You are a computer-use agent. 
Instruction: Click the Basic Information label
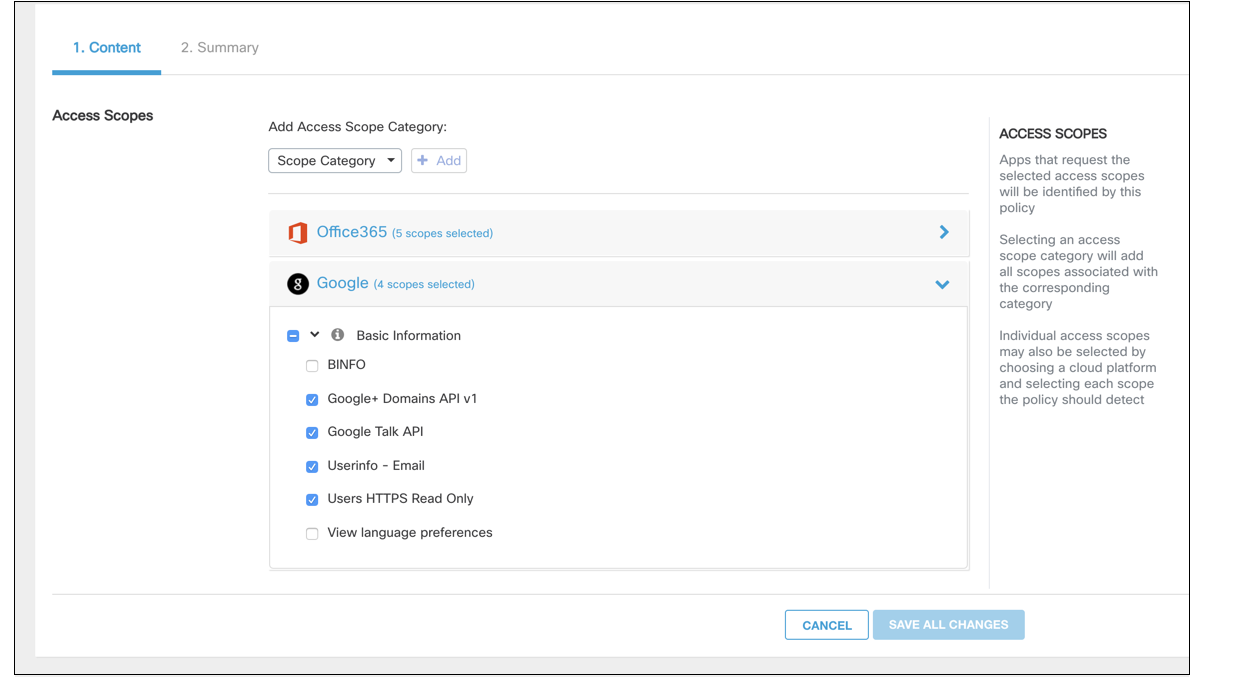point(409,335)
